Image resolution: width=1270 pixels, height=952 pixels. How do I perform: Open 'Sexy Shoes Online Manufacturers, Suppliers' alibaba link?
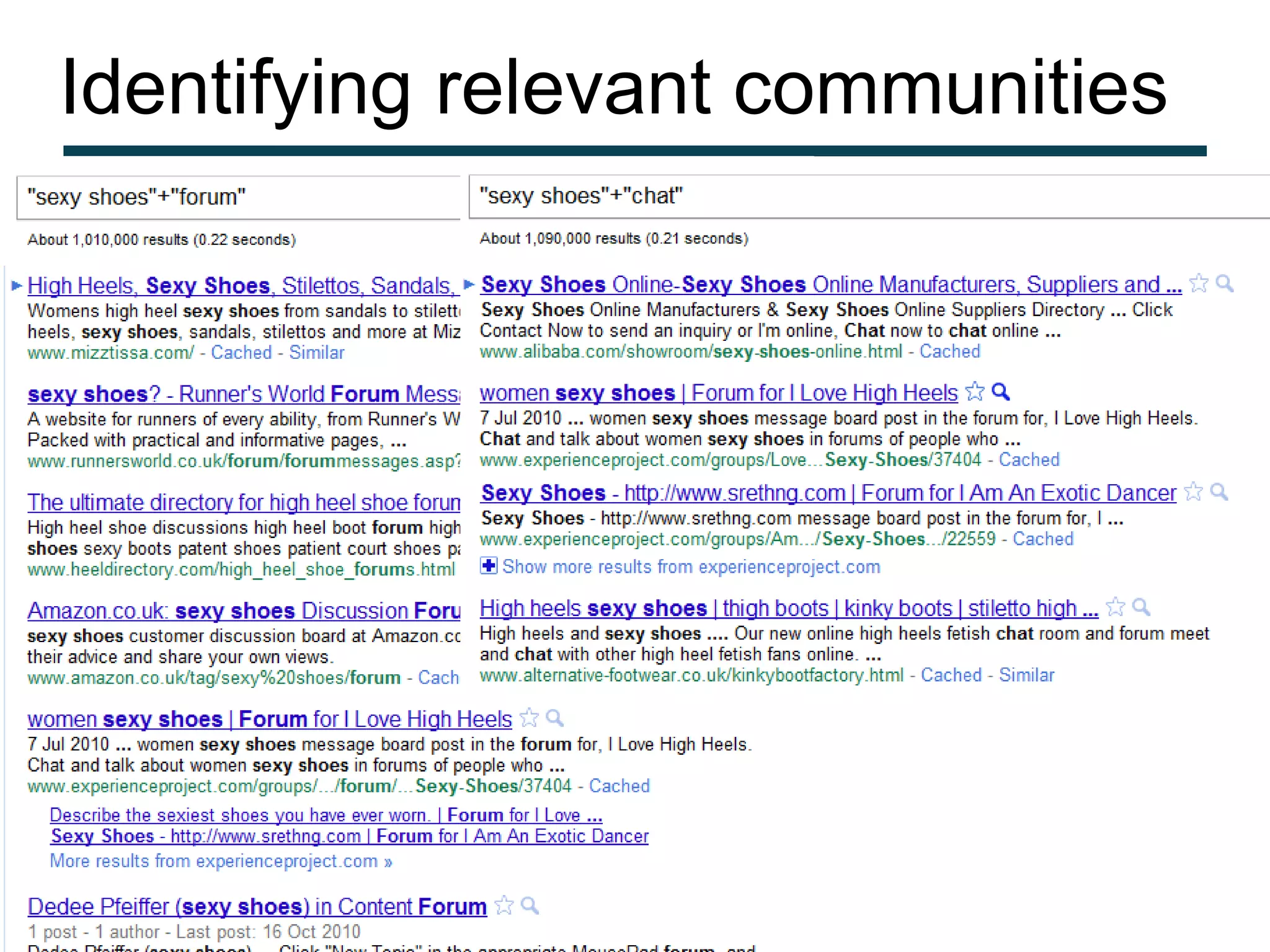point(832,284)
